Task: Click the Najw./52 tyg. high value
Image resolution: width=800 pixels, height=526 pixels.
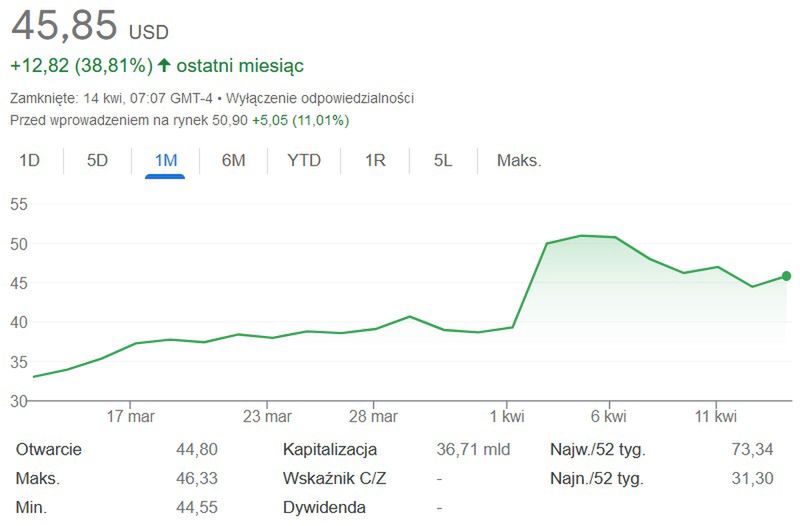Action: click(753, 450)
